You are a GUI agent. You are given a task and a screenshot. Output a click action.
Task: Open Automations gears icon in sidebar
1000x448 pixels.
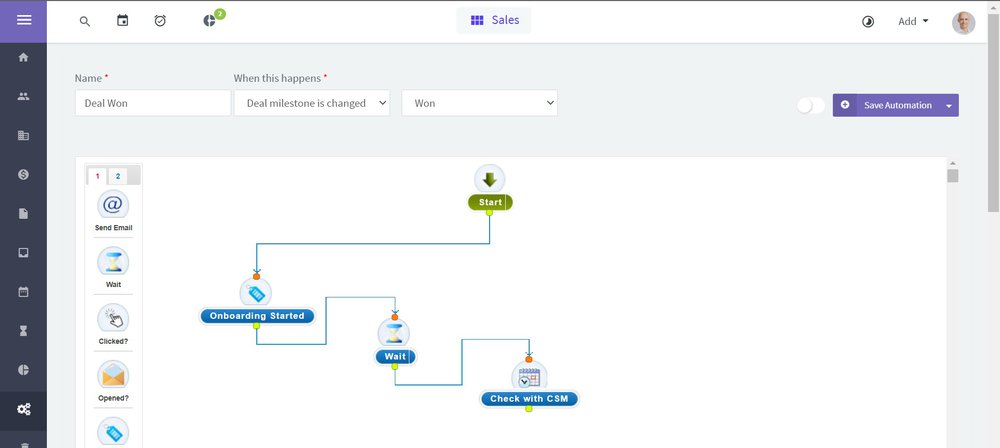pos(24,409)
